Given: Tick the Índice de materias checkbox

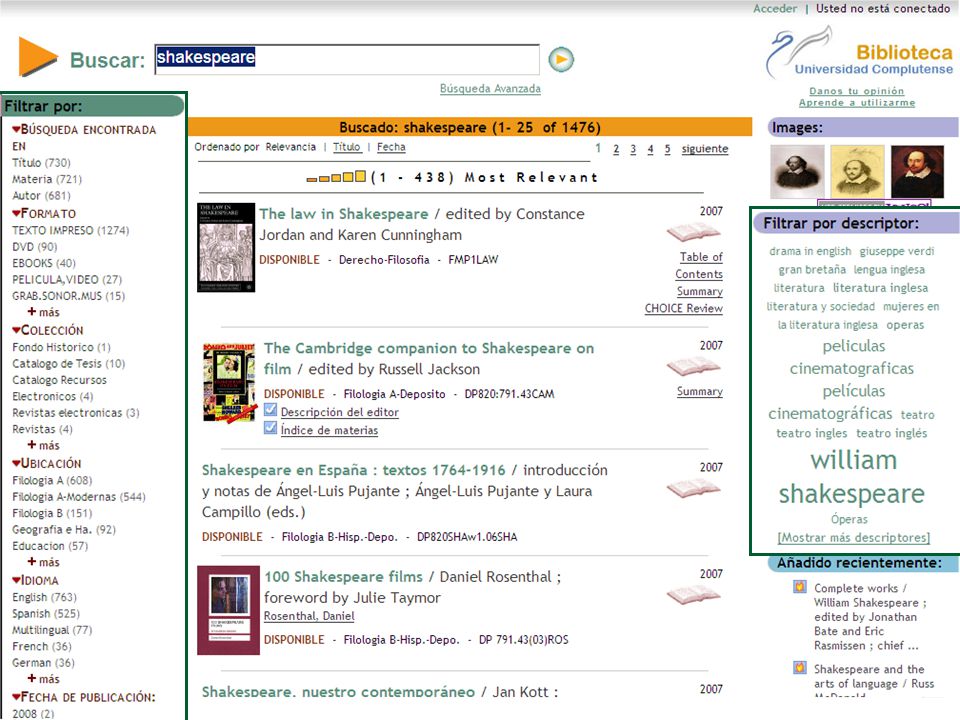Looking at the screenshot, I should click(271, 428).
